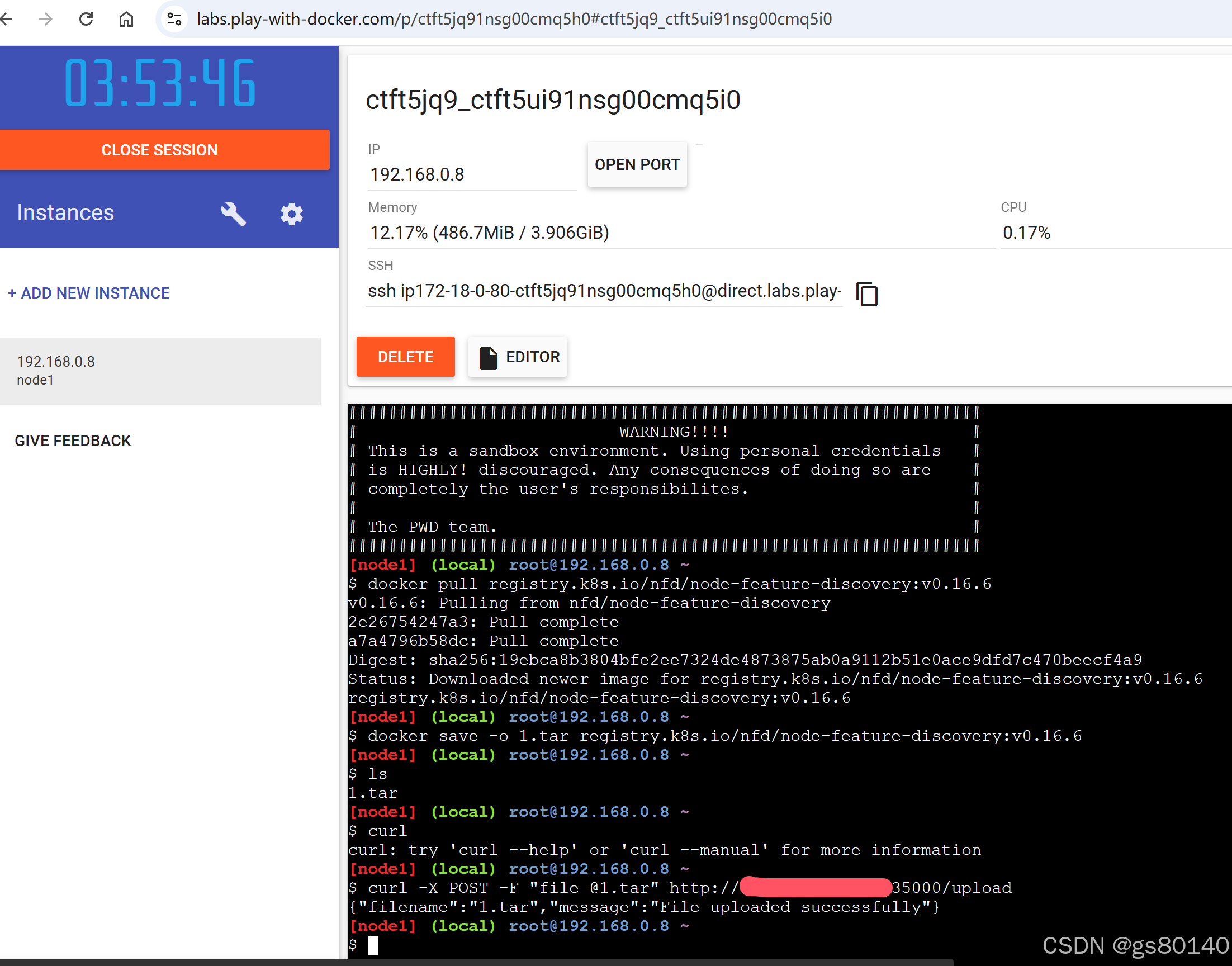Click the forward navigation arrow
Image resolution: width=1232 pixels, height=966 pixels.
(x=45, y=18)
